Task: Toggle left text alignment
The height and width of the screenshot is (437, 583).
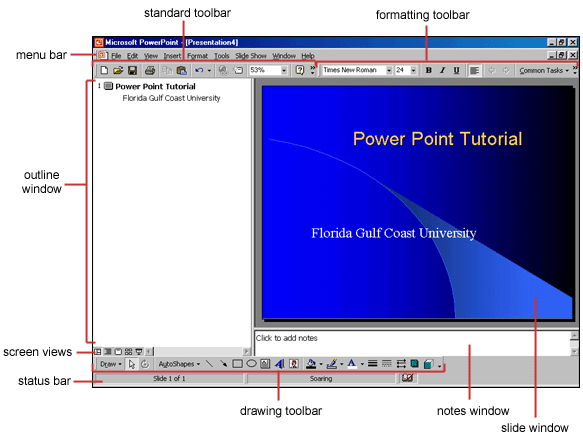Action: 474,70
